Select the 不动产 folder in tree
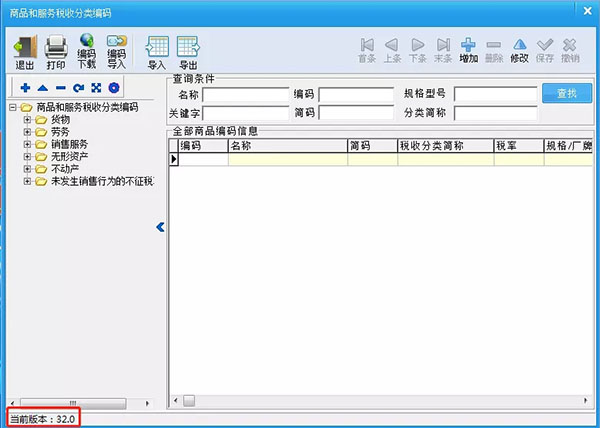600x428 pixels. pyautogui.click(x=65, y=169)
